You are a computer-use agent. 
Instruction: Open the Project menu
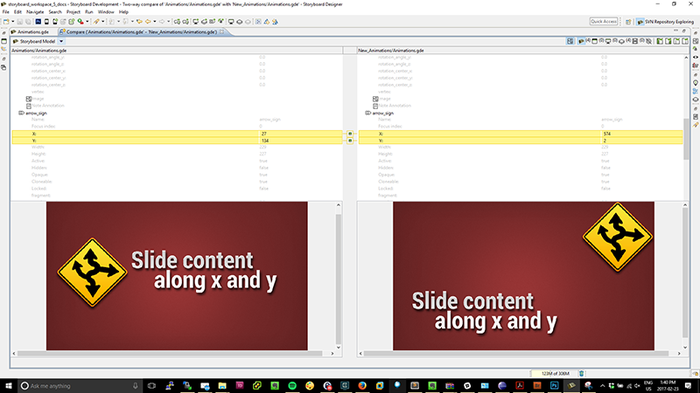(x=73, y=12)
